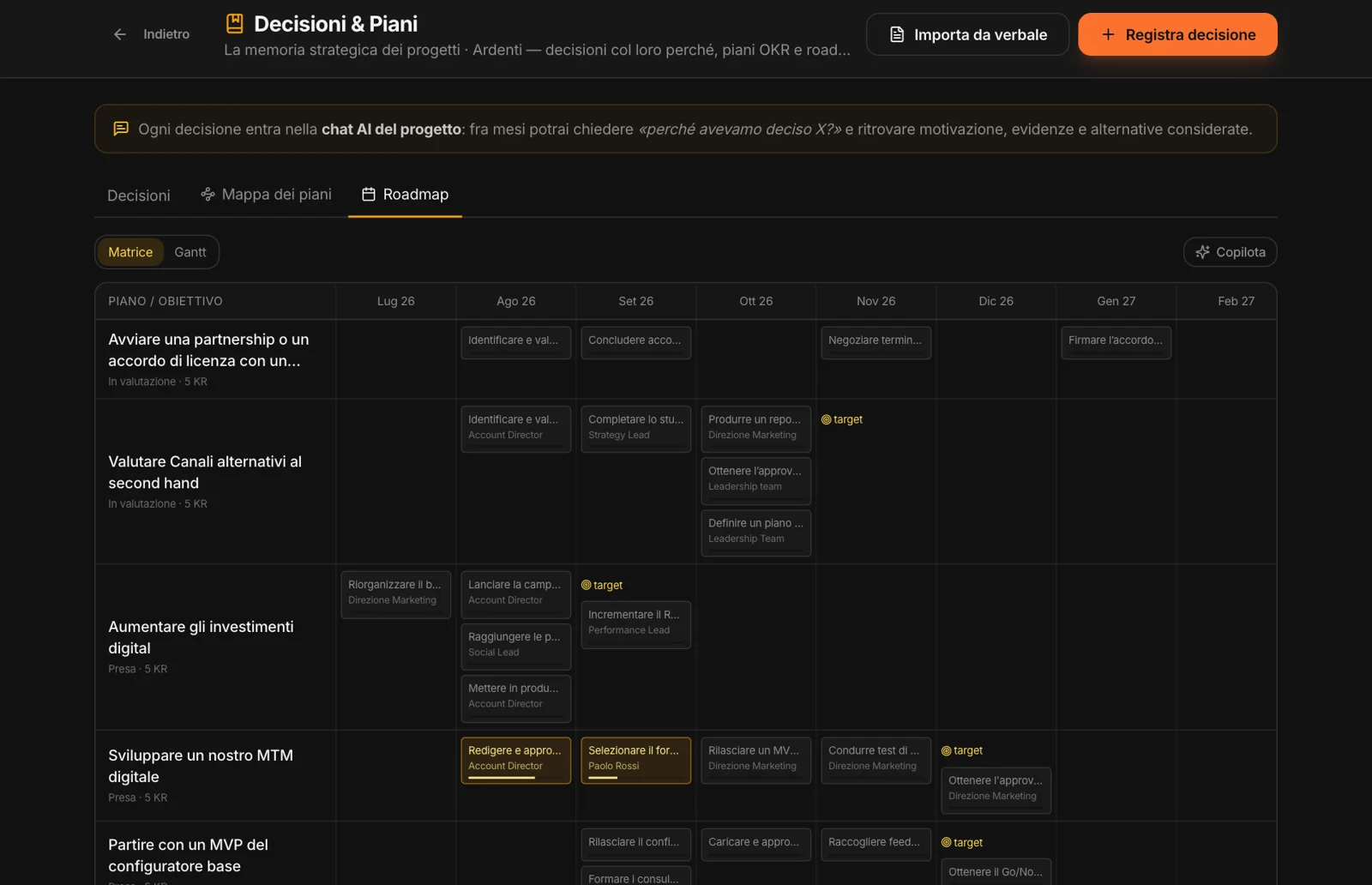Click the target icon in Sviluppare MTM row
The width and height of the screenshot is (1372, 885).
coord(946,750)
